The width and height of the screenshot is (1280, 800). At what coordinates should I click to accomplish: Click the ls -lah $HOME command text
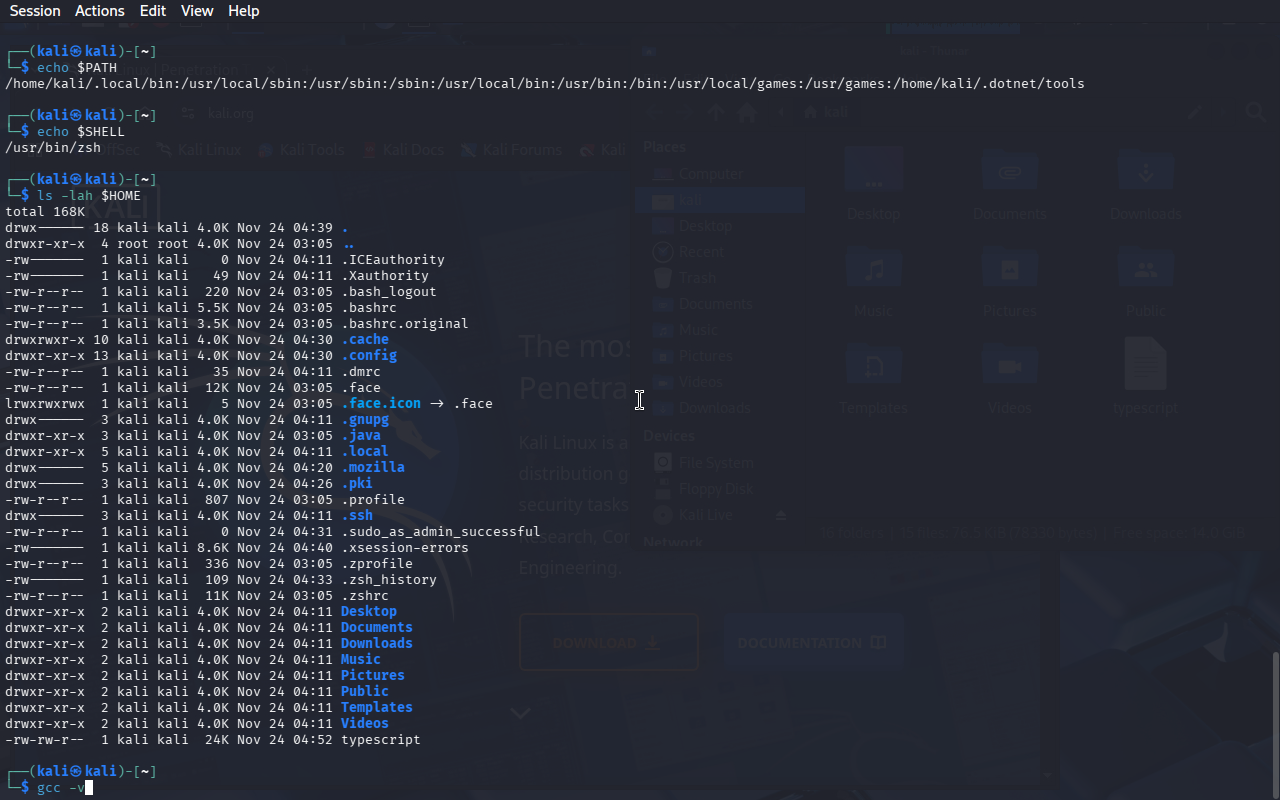(88, 196)
